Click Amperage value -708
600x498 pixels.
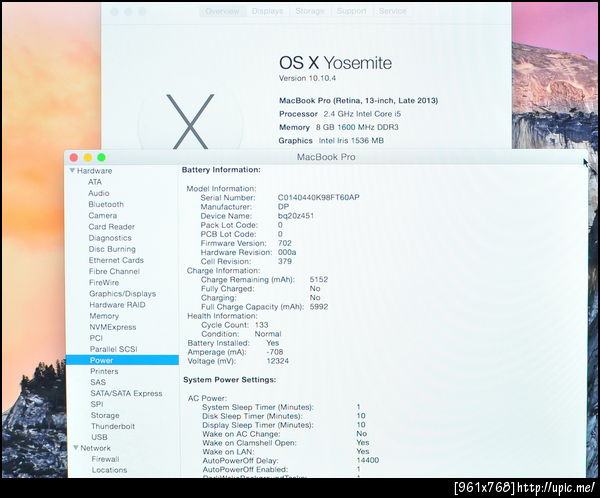[275, 352]
